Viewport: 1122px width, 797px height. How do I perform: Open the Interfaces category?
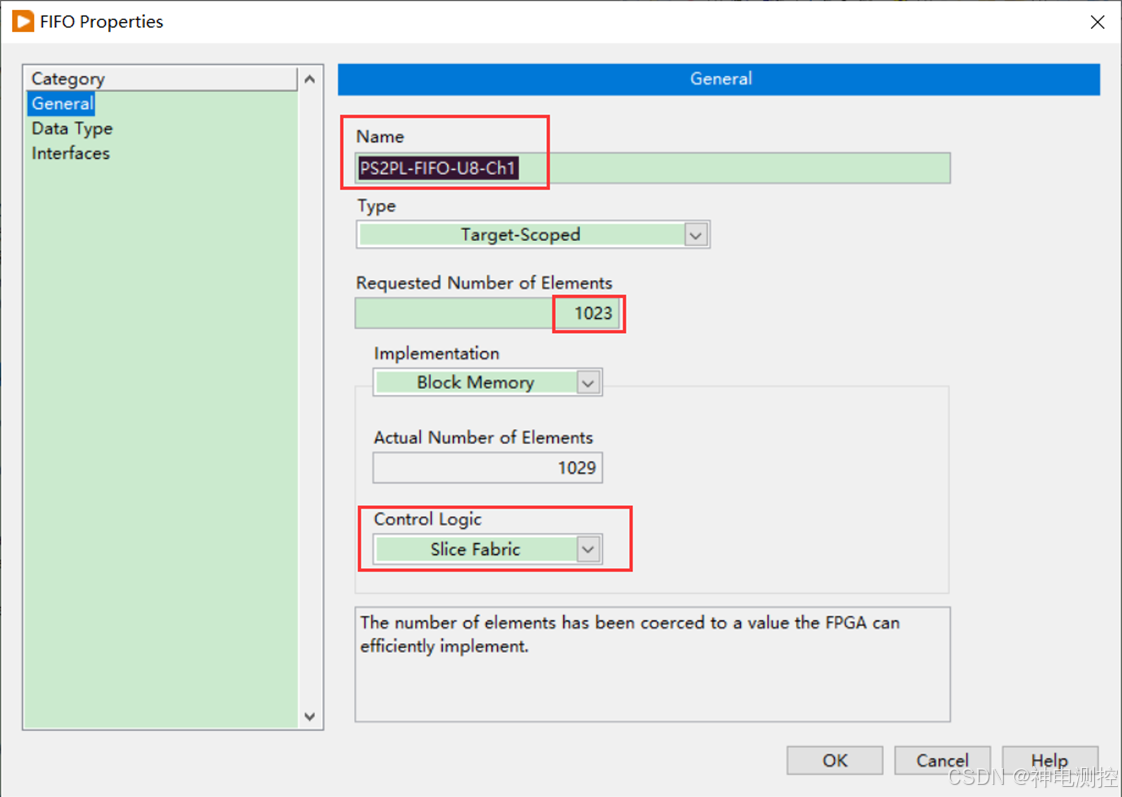coord(70,153)
